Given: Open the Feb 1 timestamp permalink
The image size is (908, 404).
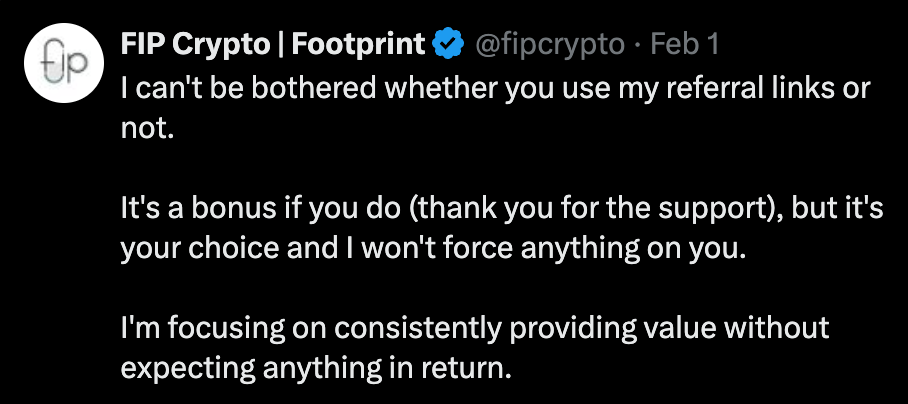Looking at the screenshot, I should [x=685, y=45].
